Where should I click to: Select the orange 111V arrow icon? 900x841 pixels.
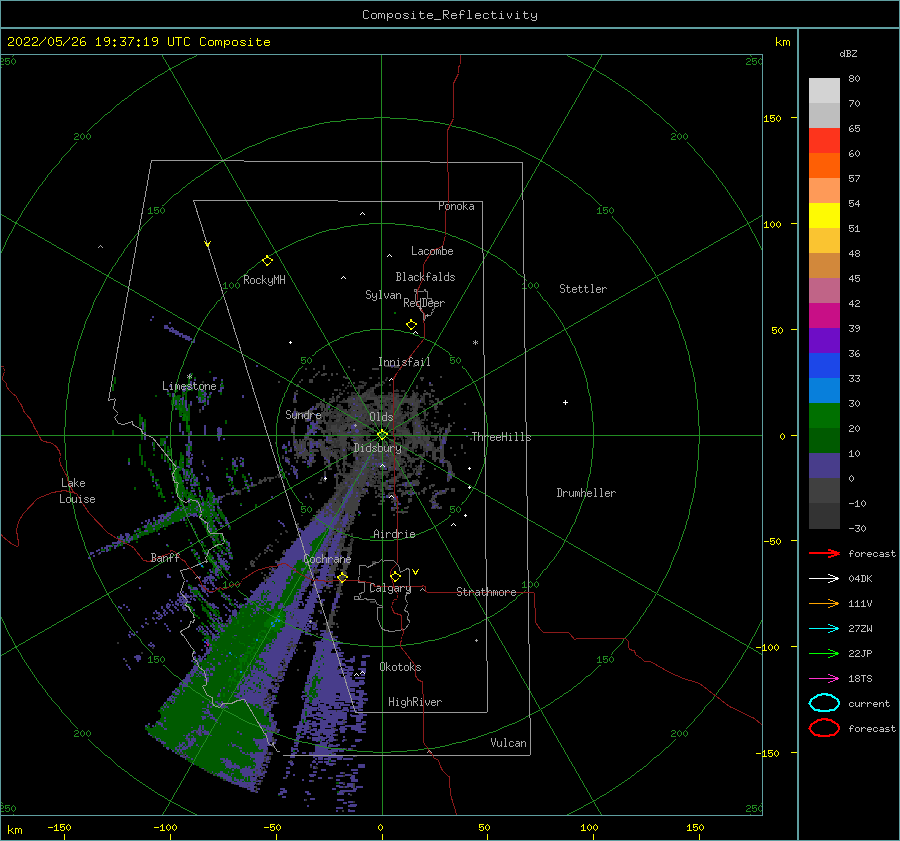pos(824,603)
